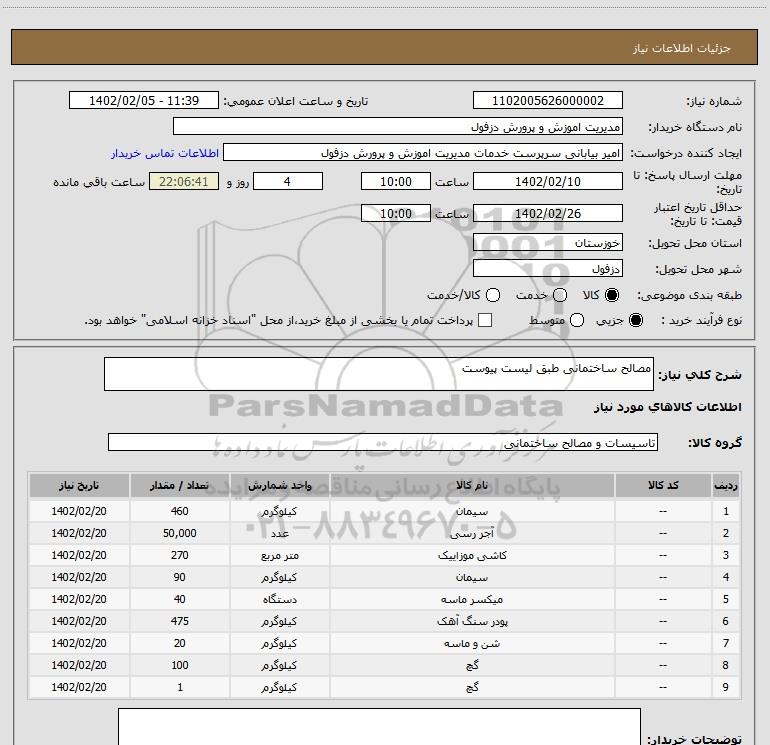Select the کالا/خدمت radio button
The image size is (770, 745).
pos(493,295)
